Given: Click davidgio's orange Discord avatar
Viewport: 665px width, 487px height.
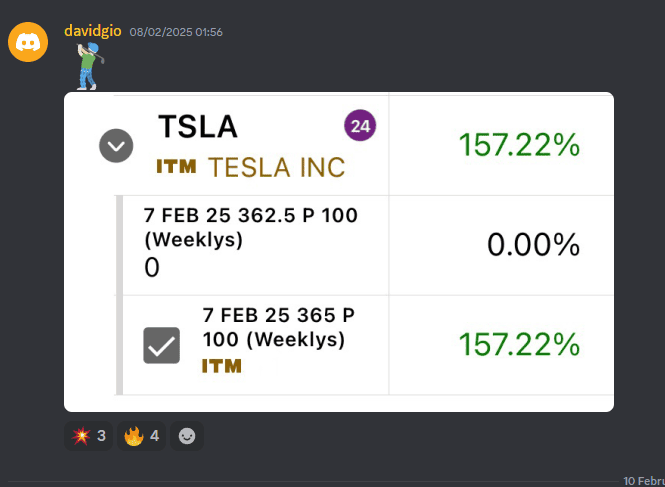Looking at the screenshot, I should click(28, 42).
